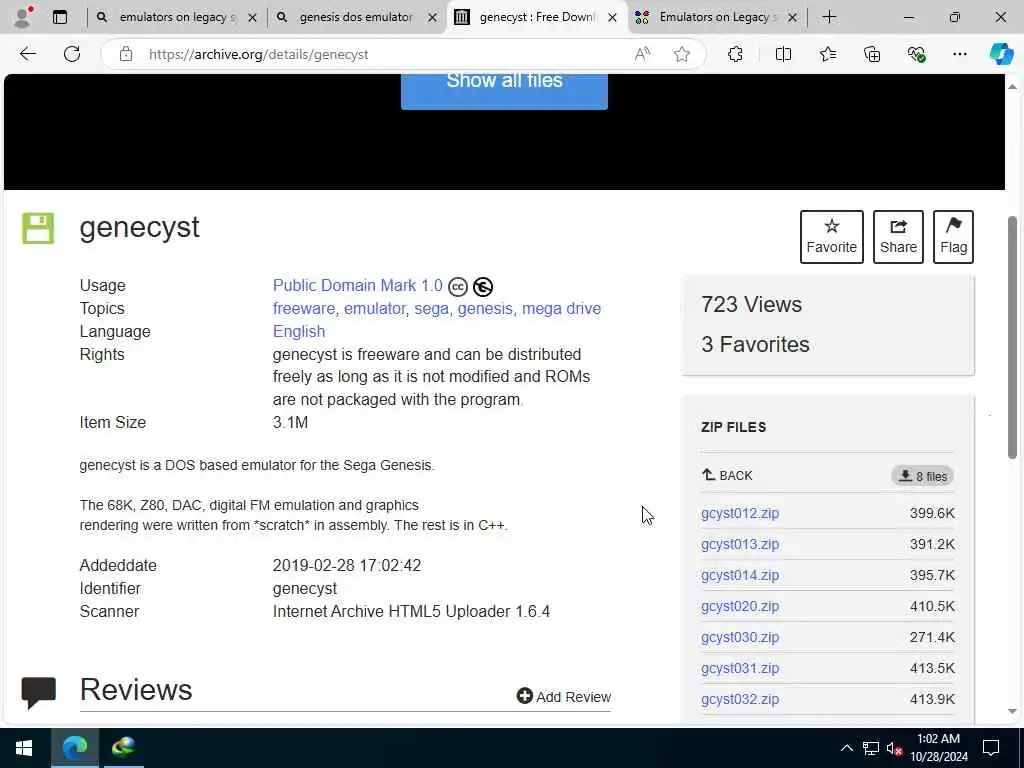Screen dimensions: 1024x768
Task: Click the '723 Views' text
Action: coord(751,304)
